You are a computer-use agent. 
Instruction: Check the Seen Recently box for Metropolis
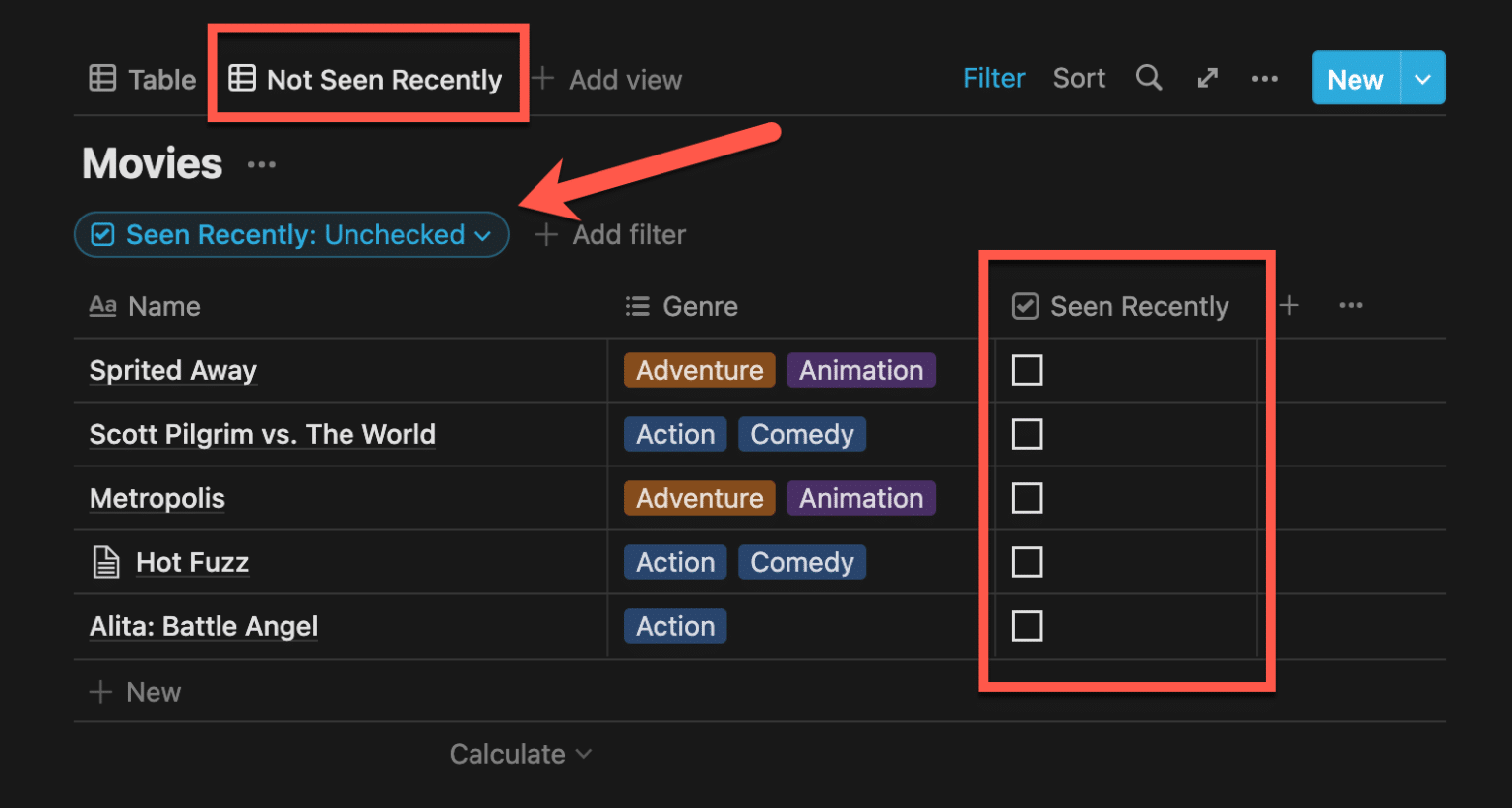[1027, 498]
